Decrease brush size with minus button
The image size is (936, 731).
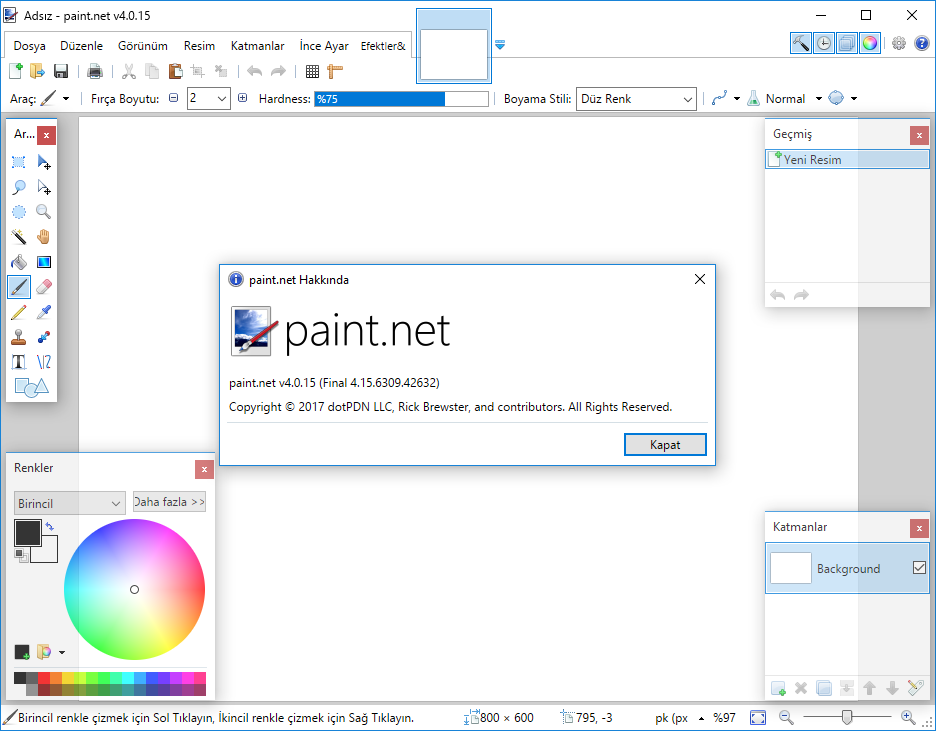[174, 98]
